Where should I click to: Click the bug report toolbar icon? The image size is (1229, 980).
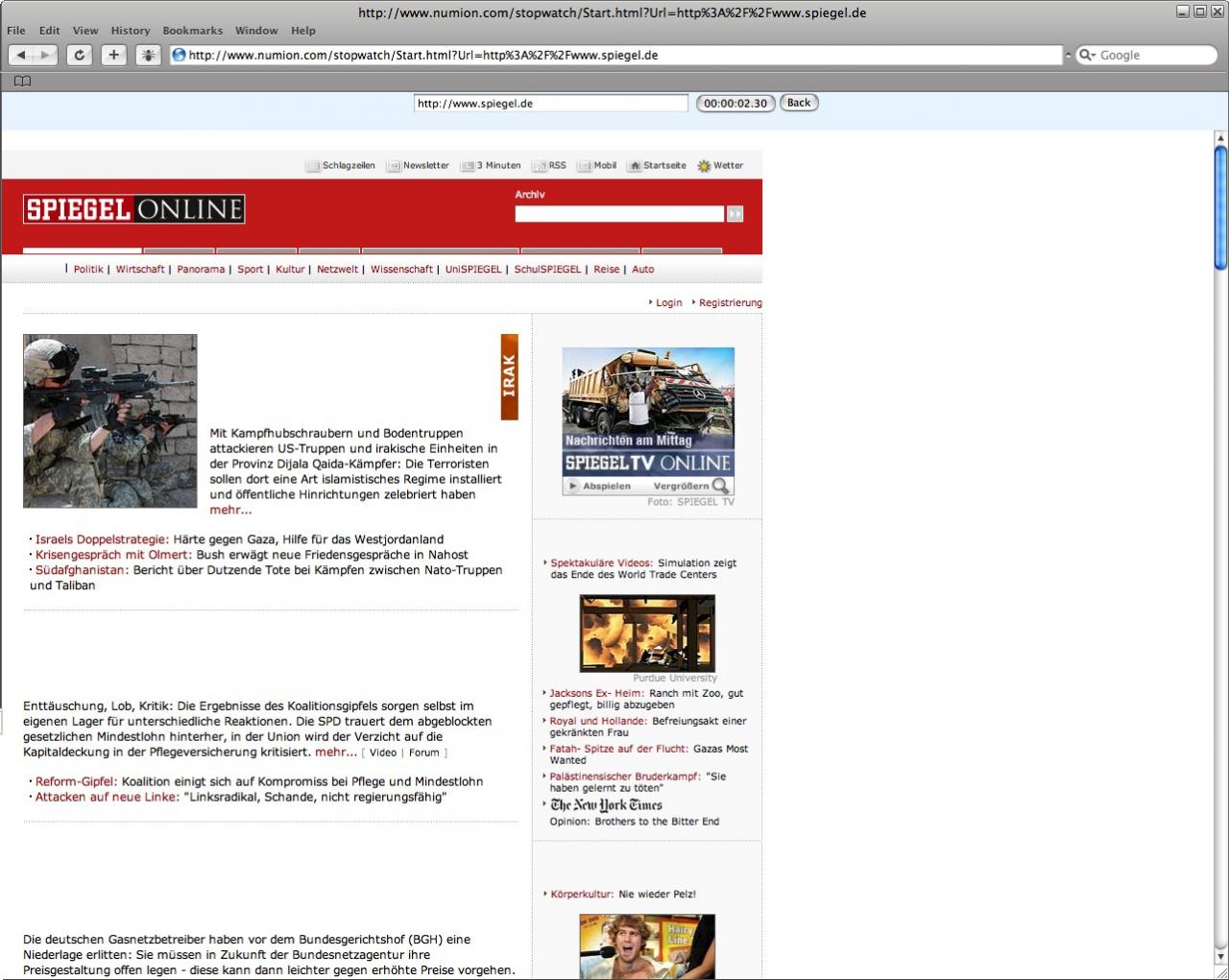148,56
